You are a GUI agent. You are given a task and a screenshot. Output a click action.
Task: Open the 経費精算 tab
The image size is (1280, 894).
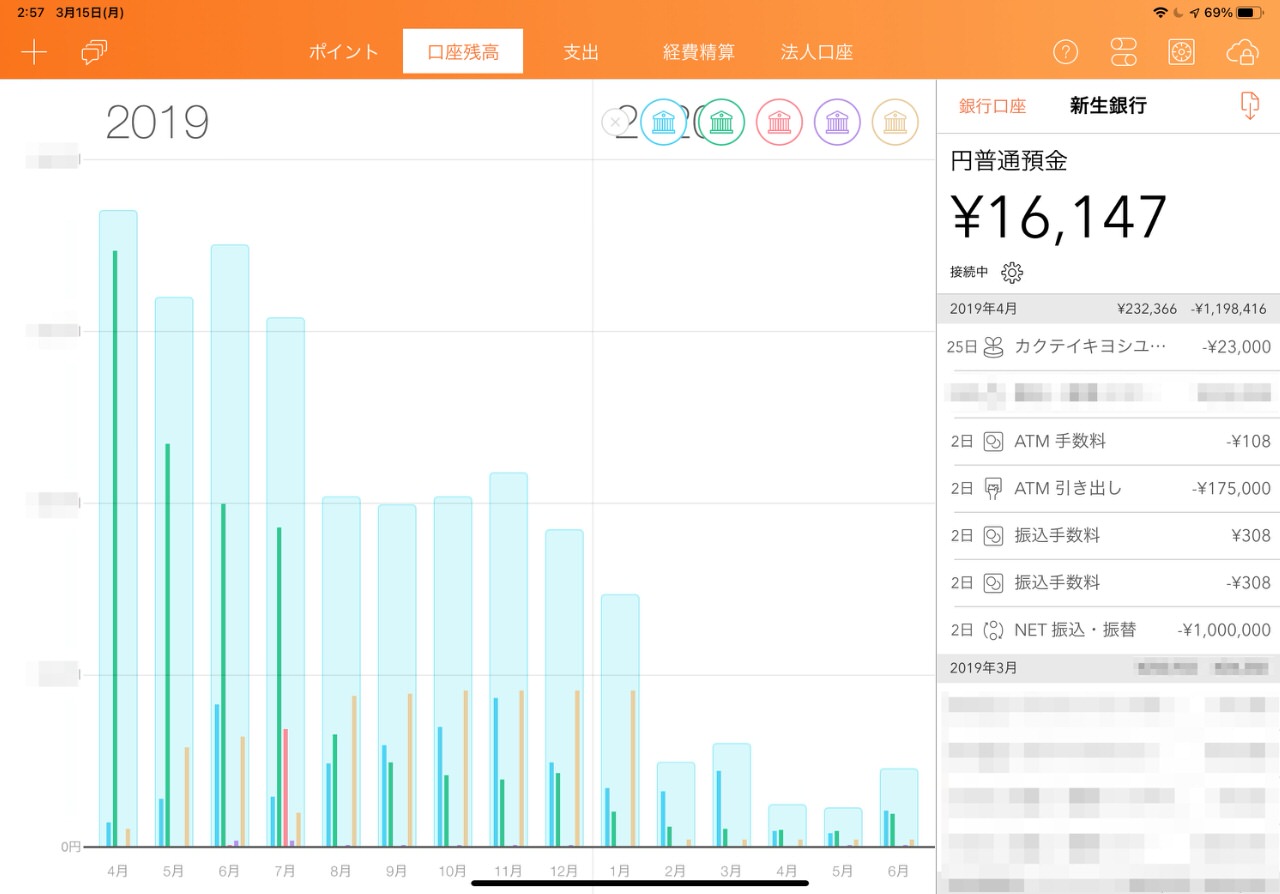point(698,53)
